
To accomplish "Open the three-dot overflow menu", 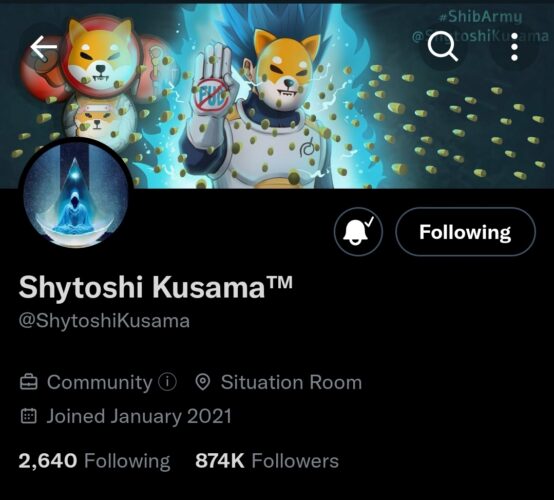I will tap(515, 47).
